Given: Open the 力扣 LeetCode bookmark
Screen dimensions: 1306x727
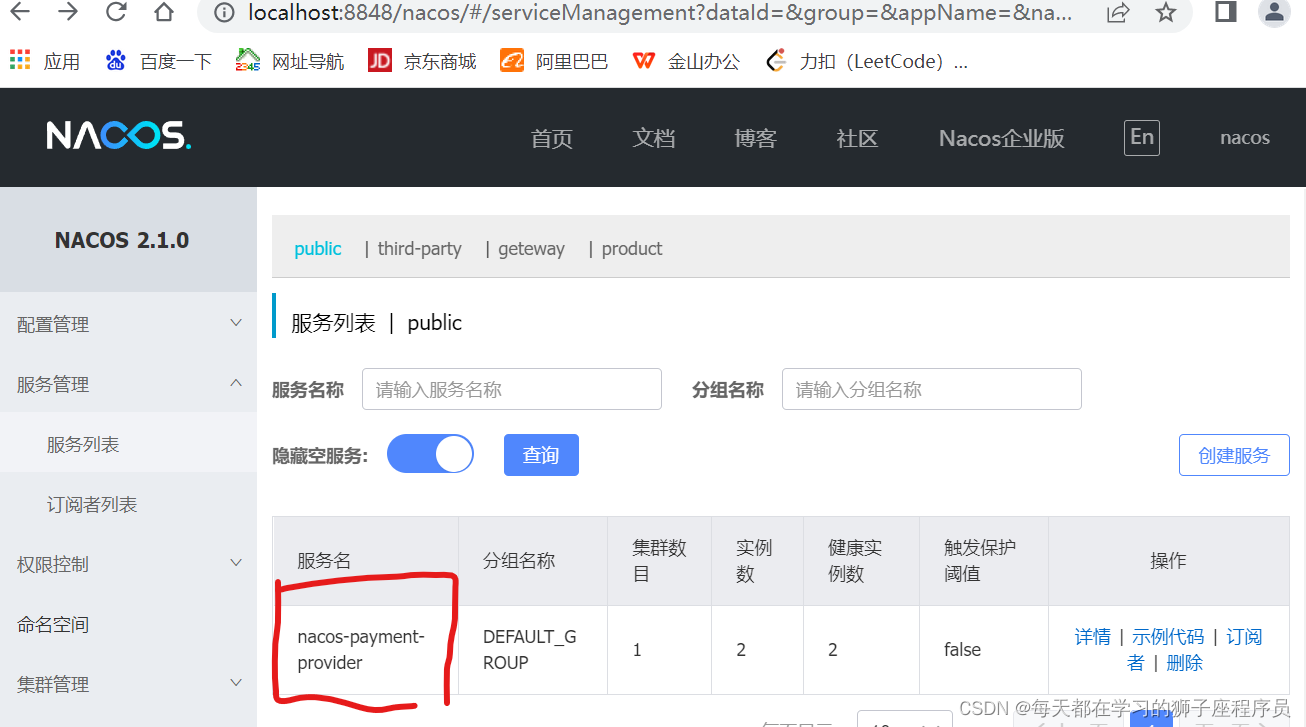Looking at the screenshot, I should tap(866, 61).
